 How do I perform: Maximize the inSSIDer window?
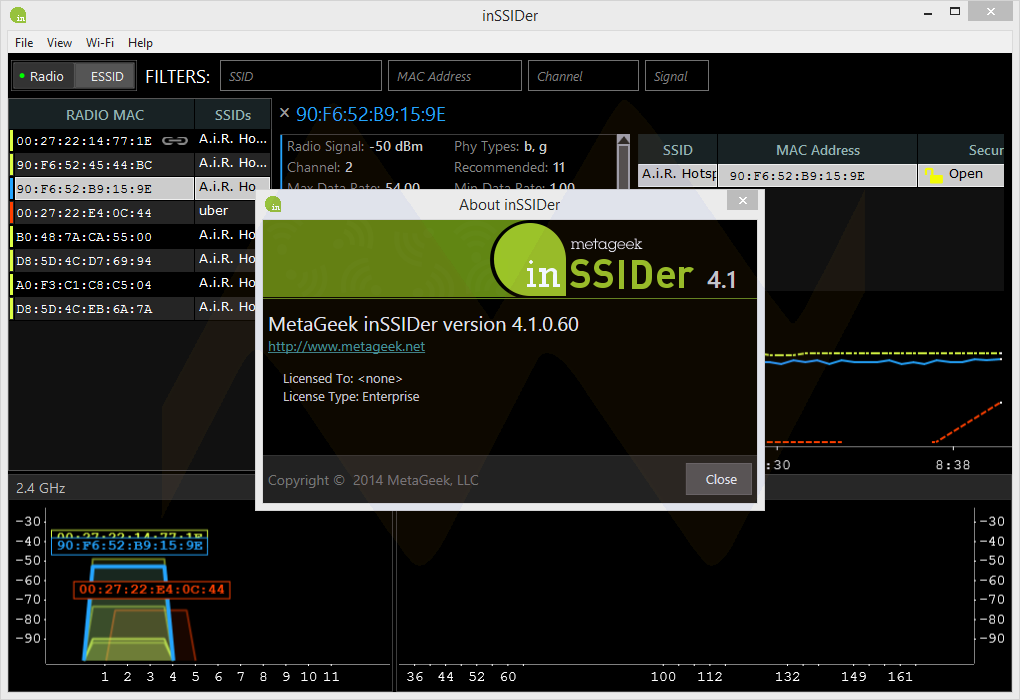(x=955, y=12)
